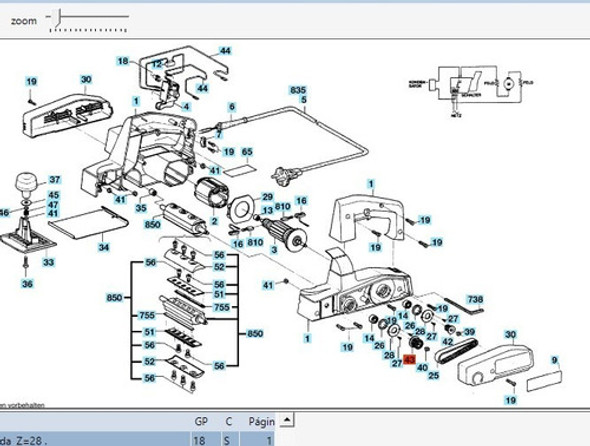The image size is (590, 446).
Task: Click label 19 below the belt cover screw
Action: pos(510,400)
